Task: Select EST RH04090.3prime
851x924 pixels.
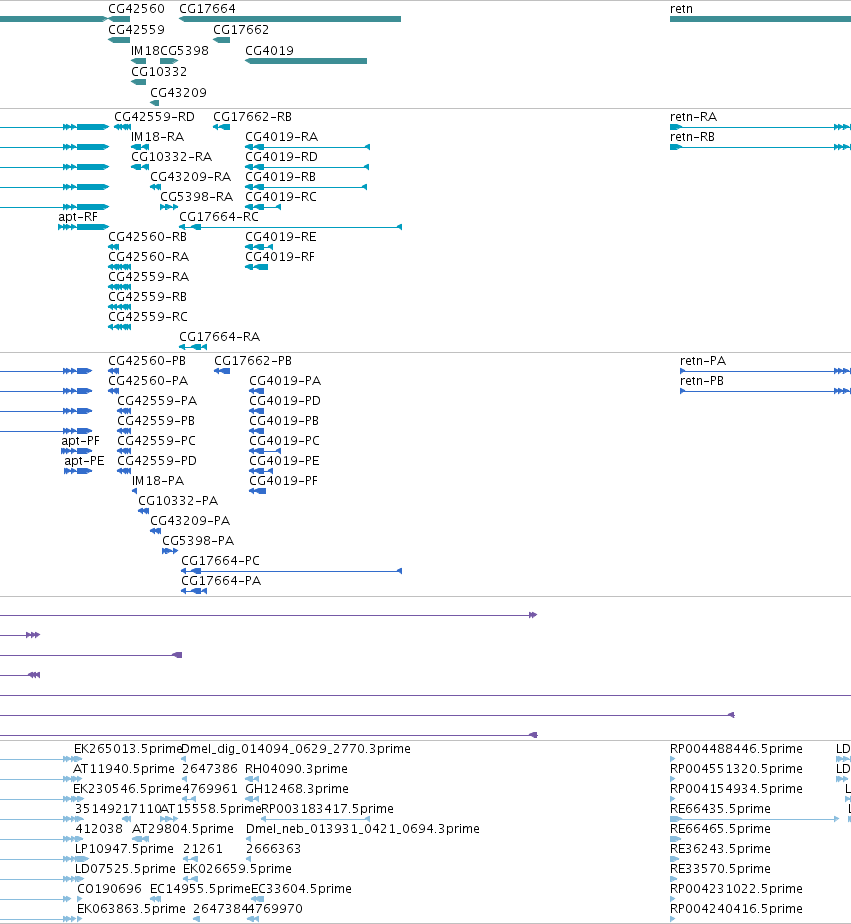Action: point(296,769)
